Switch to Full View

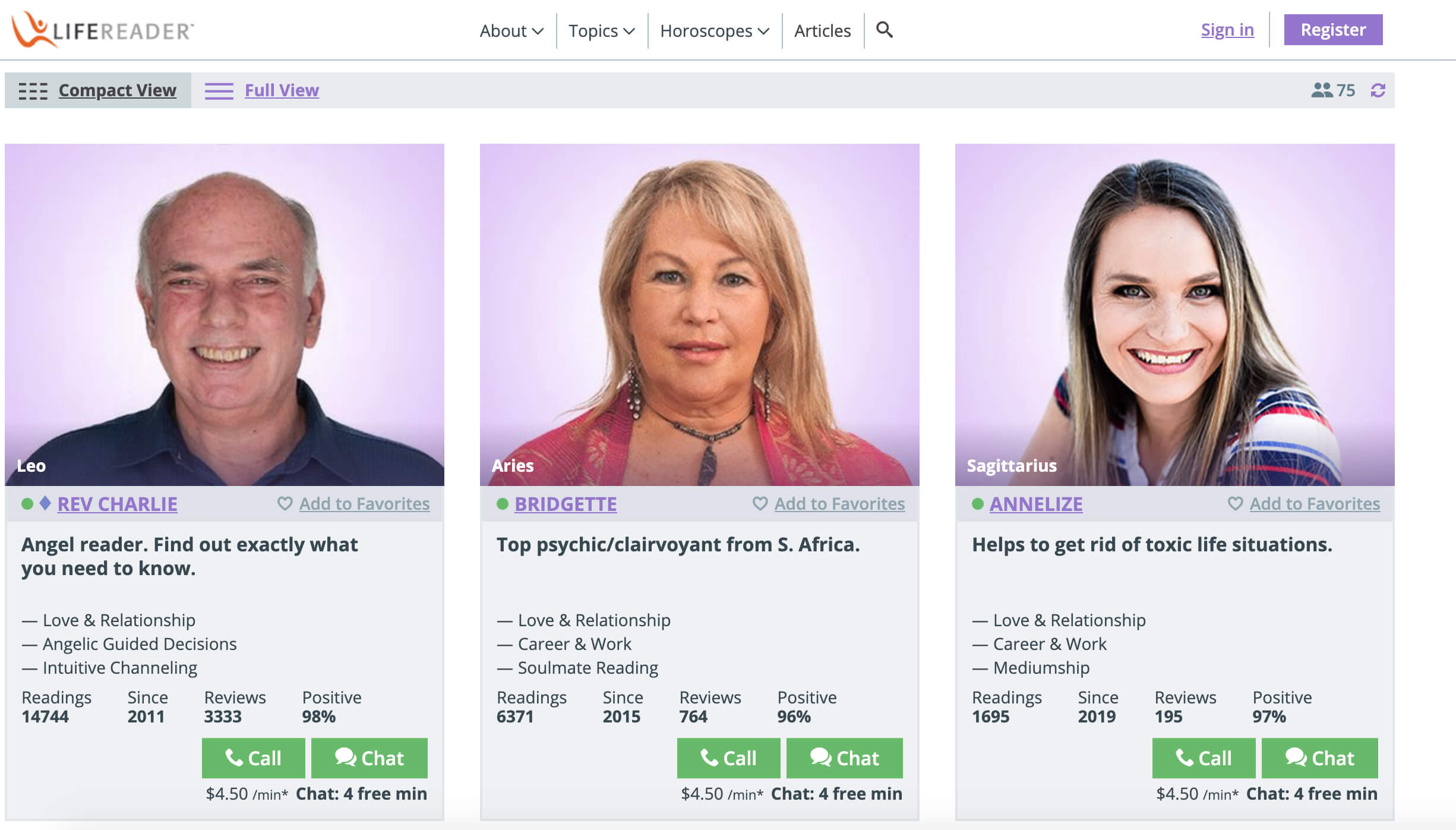[x=281, y=90]
